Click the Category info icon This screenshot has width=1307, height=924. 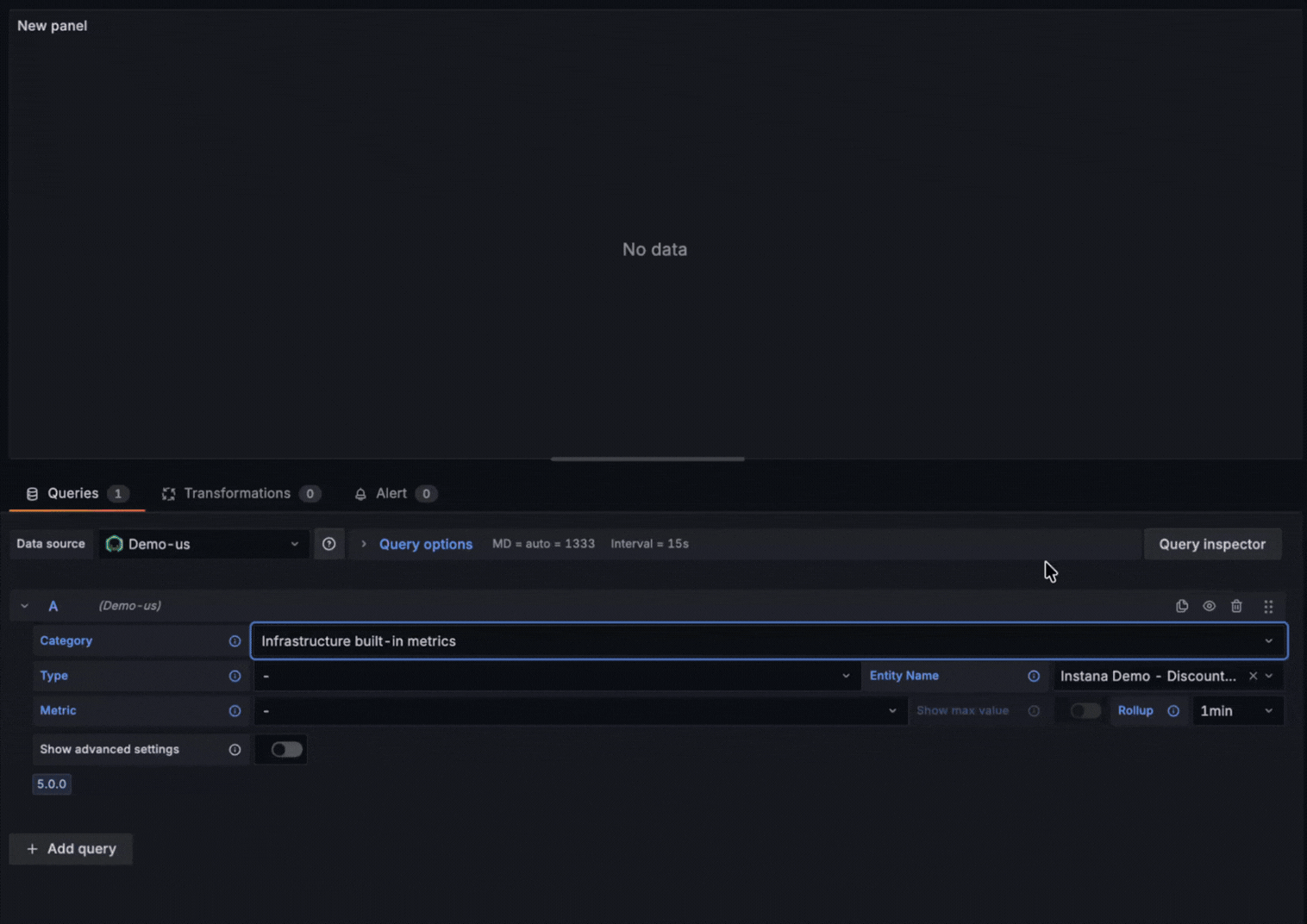235,641
